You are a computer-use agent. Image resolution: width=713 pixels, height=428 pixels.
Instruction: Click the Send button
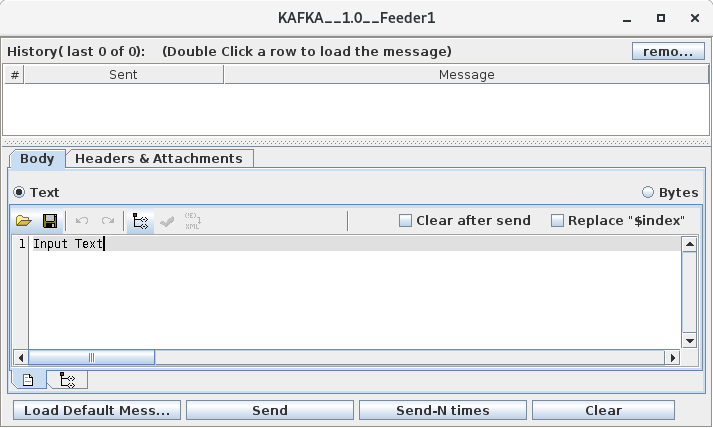click(x=270, y=410)
